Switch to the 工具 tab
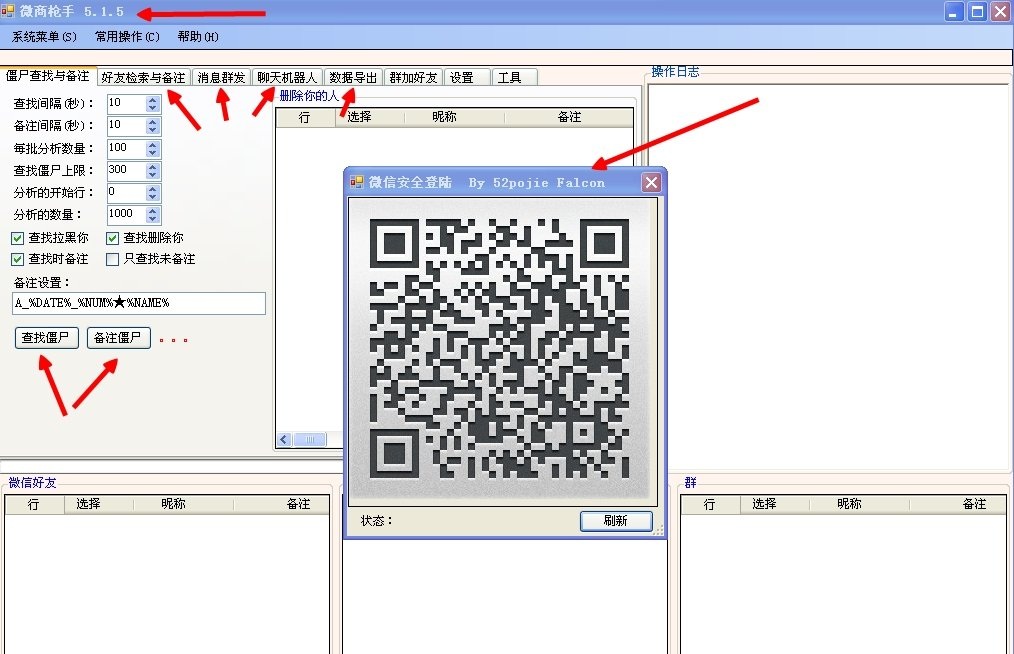 [x=514, y=78]
